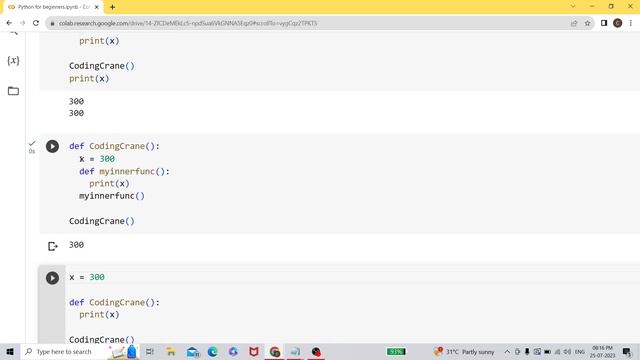Open the taskbar clock and date
The image size is (640, 360).
coord(602,351)
